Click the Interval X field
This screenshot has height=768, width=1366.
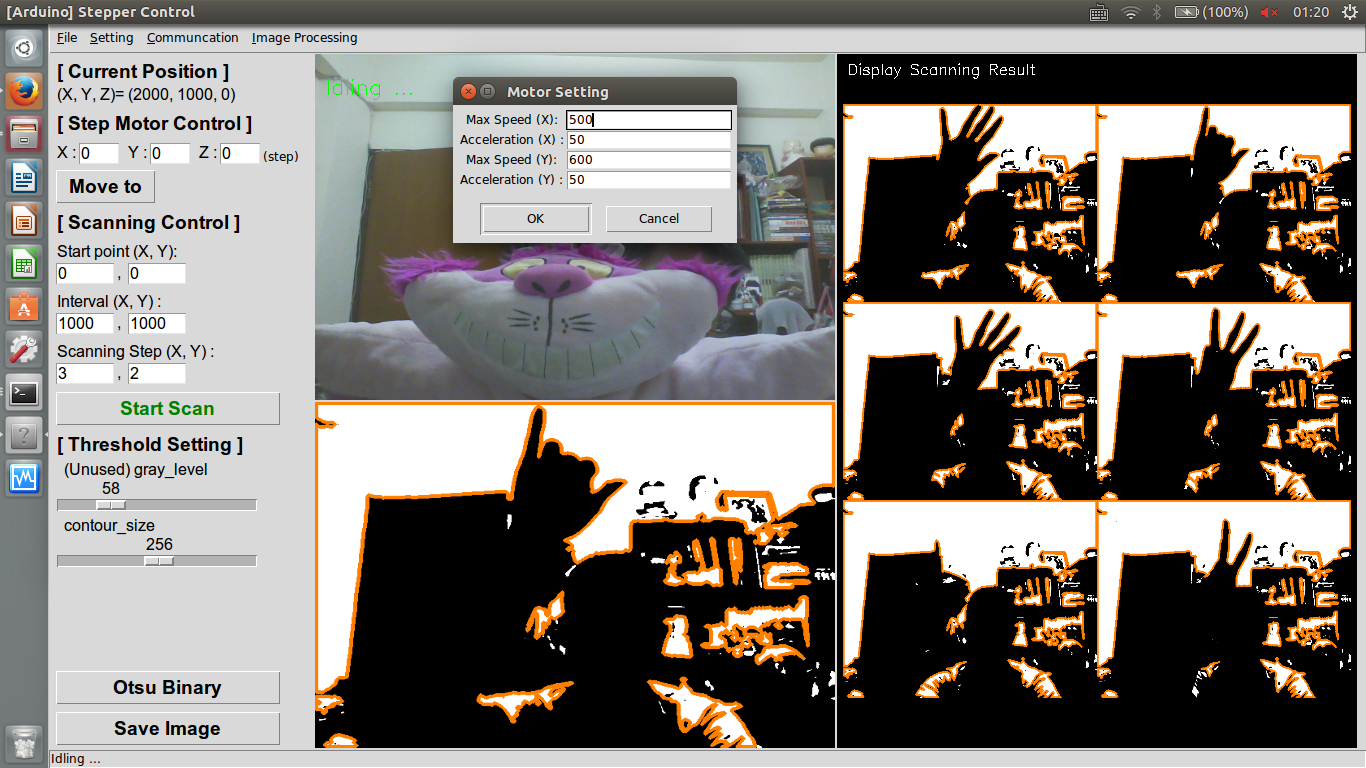click(85, 323)
